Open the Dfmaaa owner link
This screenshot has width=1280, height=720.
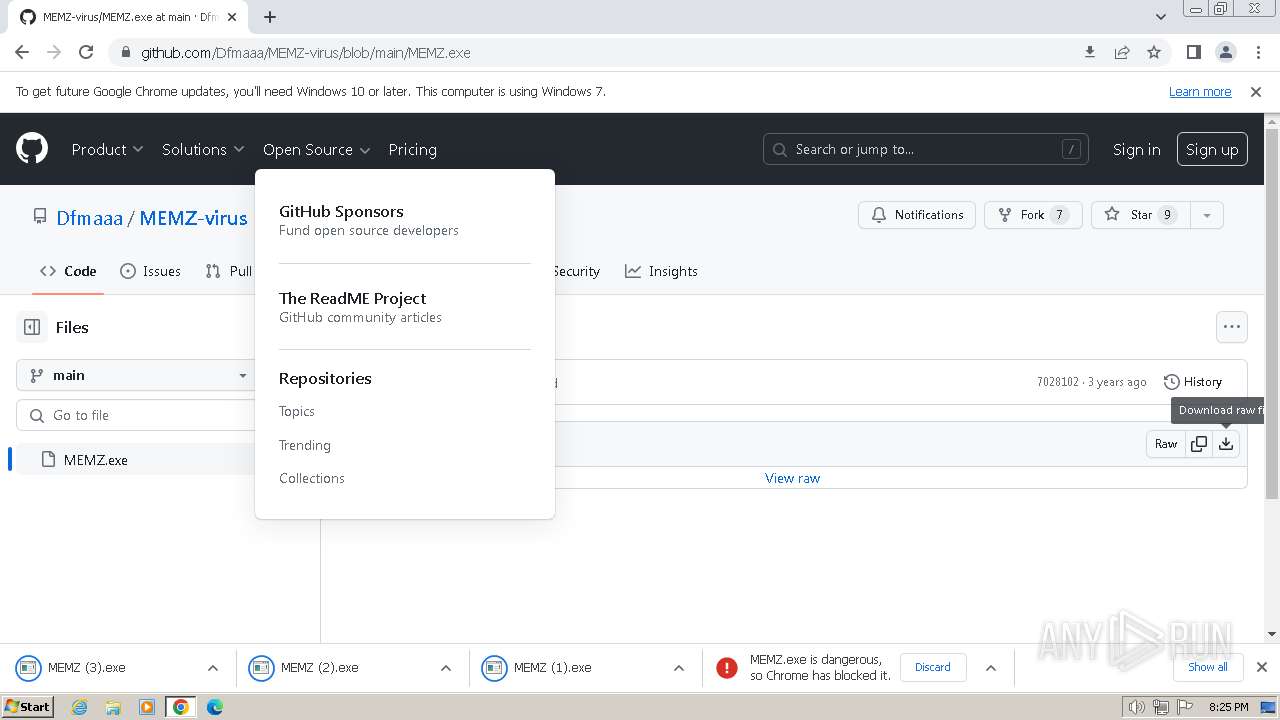pyautogui.click(x=89, y=218)
